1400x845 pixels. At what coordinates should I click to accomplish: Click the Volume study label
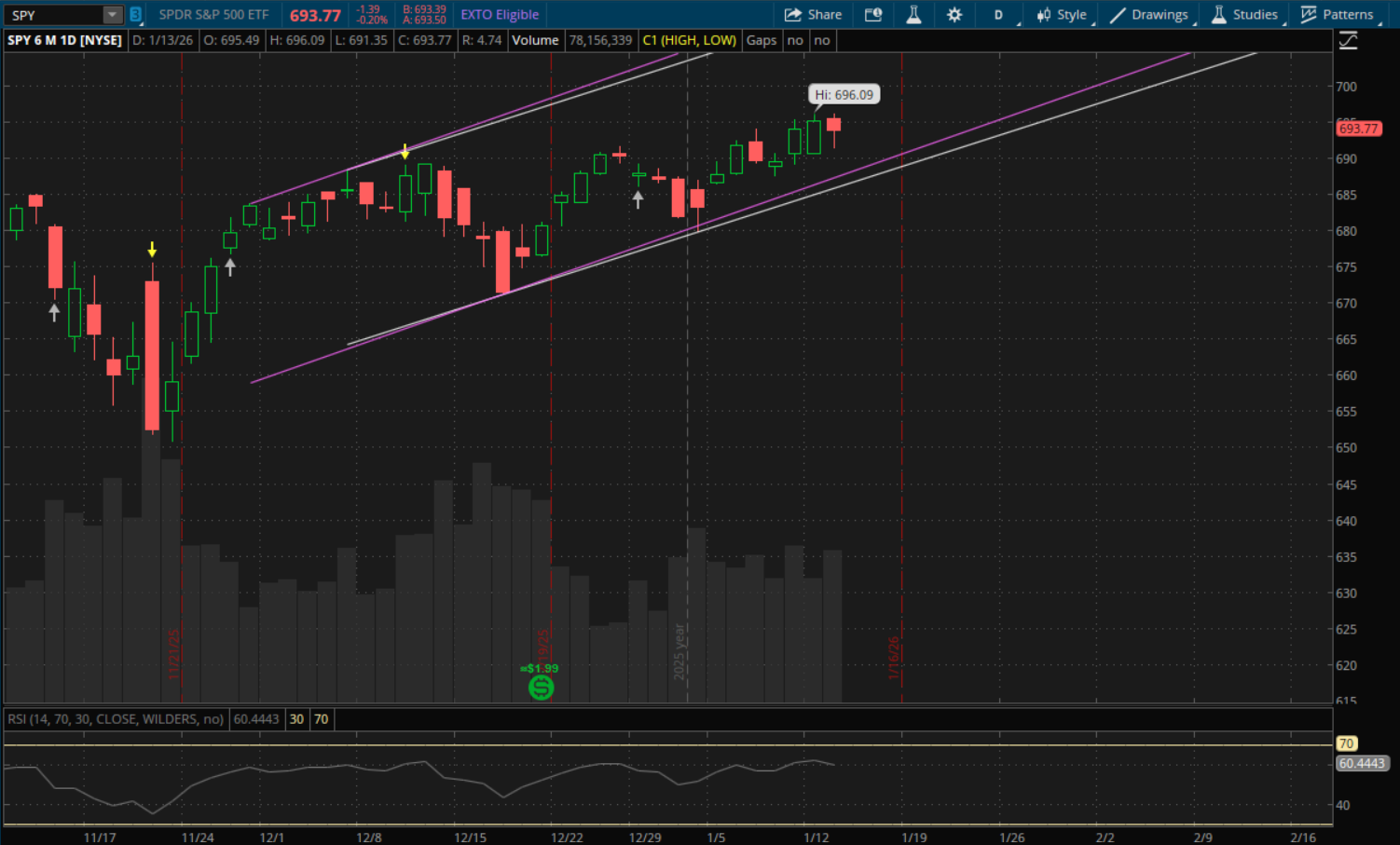(535, 40)
